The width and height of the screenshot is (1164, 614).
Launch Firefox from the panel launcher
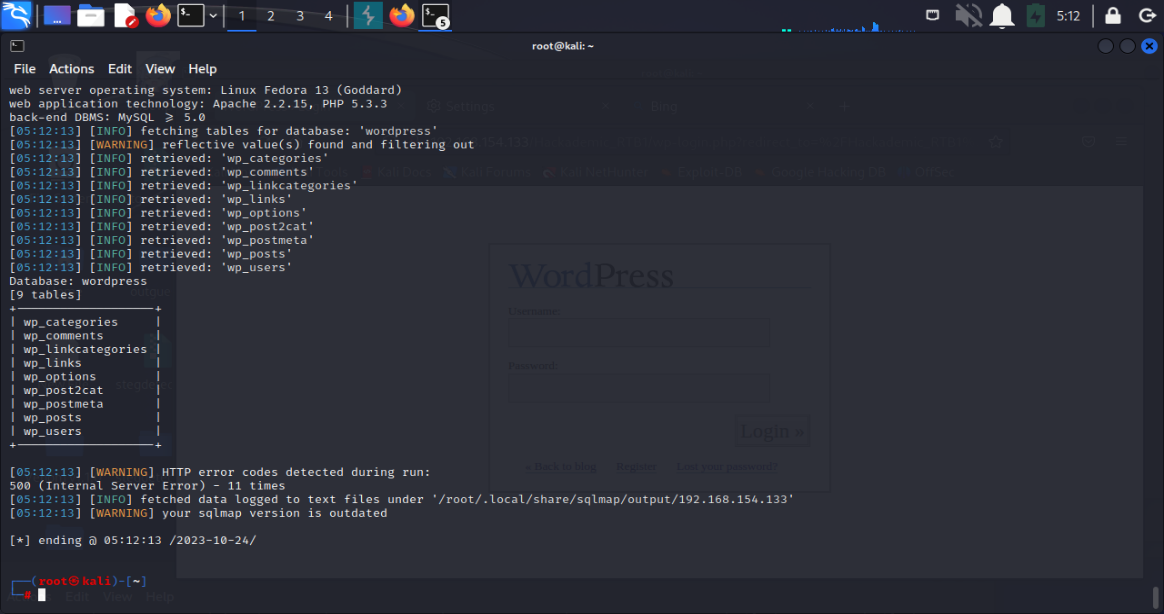pos(158,16)
